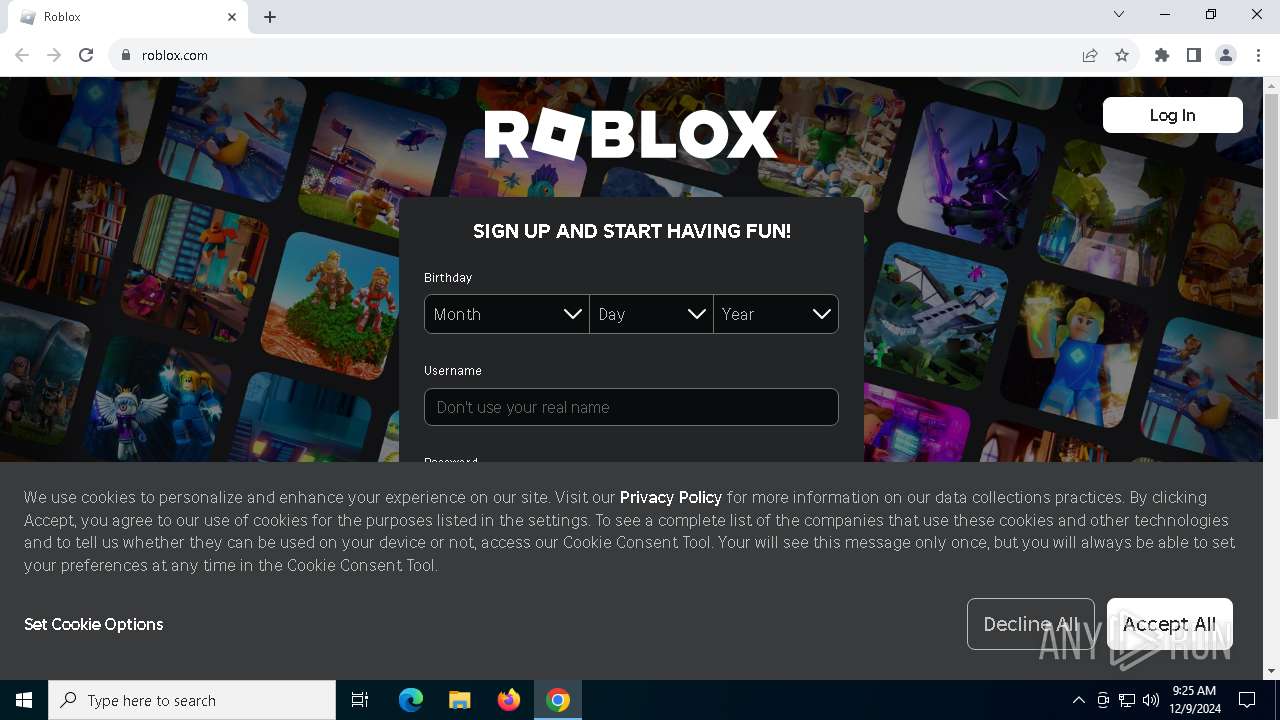
Task: Close the Roblox tab
Action: coord(232,17)
